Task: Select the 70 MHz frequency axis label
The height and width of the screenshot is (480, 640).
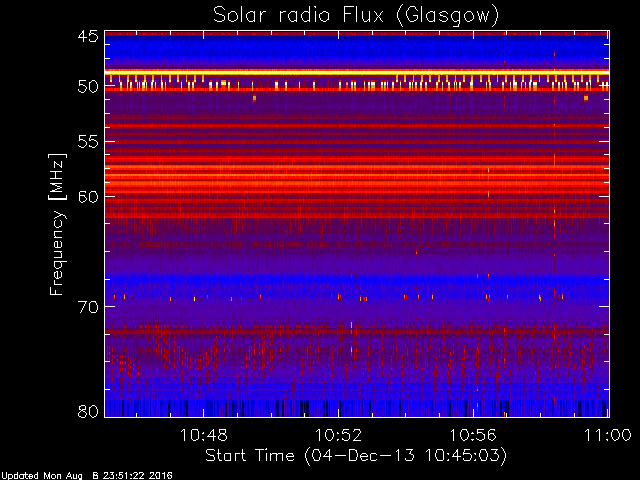Action: pos(88,307)
